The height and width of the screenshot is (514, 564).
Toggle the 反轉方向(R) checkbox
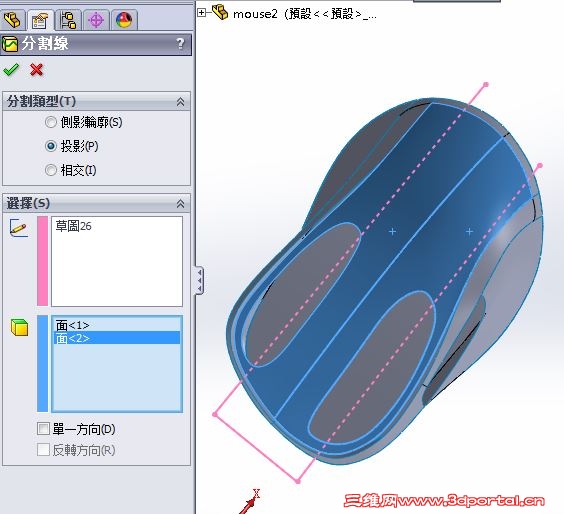coord(44,449)
